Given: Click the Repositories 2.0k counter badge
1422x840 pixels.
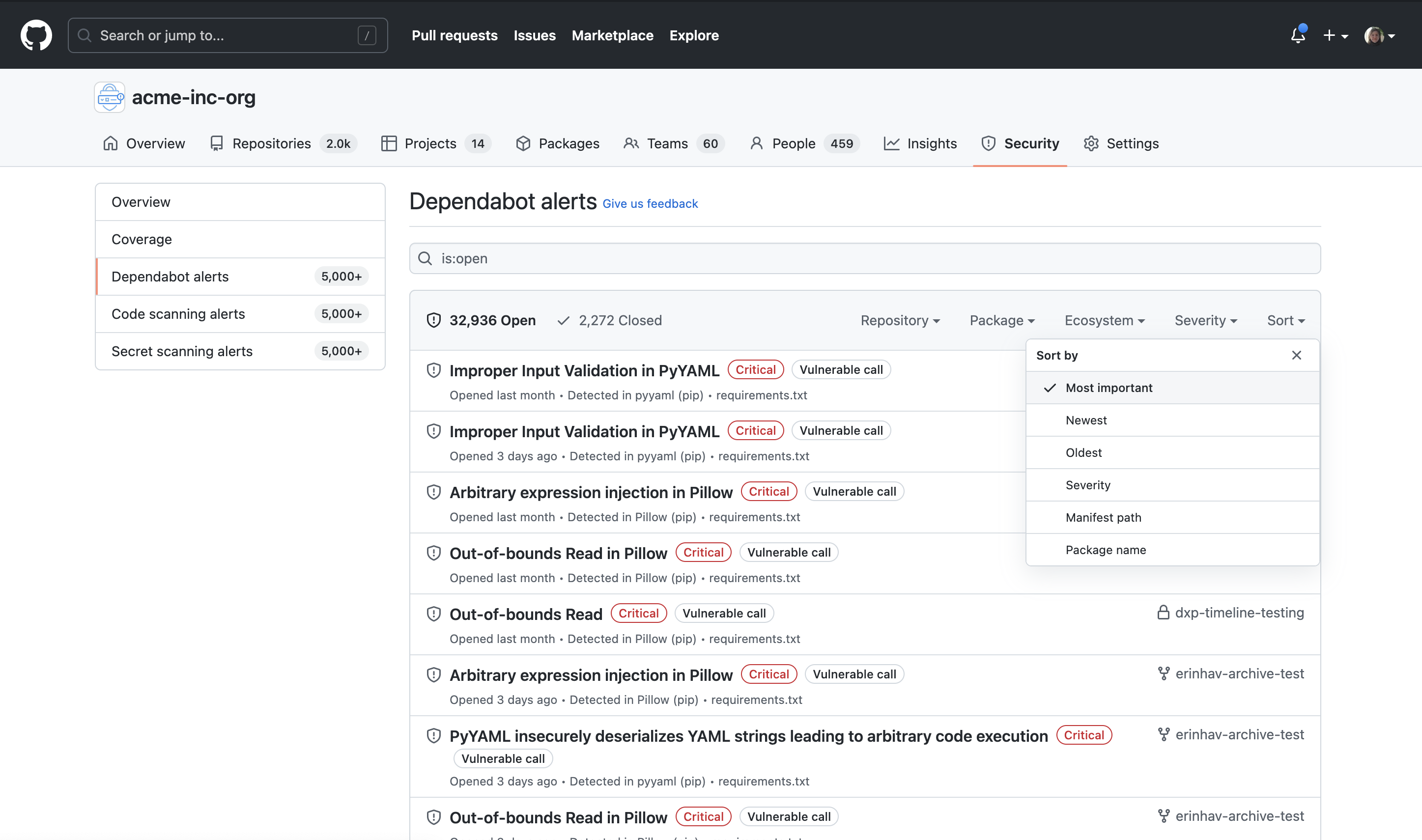Looking at the screenshot, I should (339, 144).
